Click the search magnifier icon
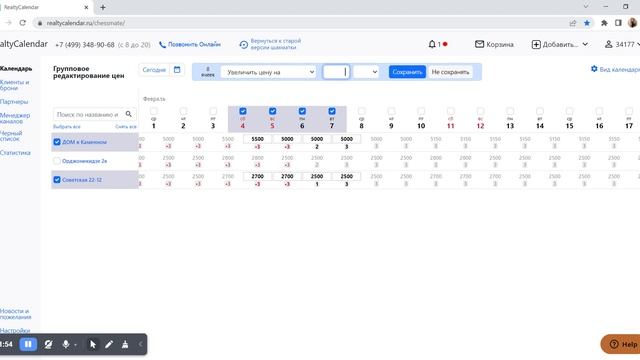 (x=129, y=114)
